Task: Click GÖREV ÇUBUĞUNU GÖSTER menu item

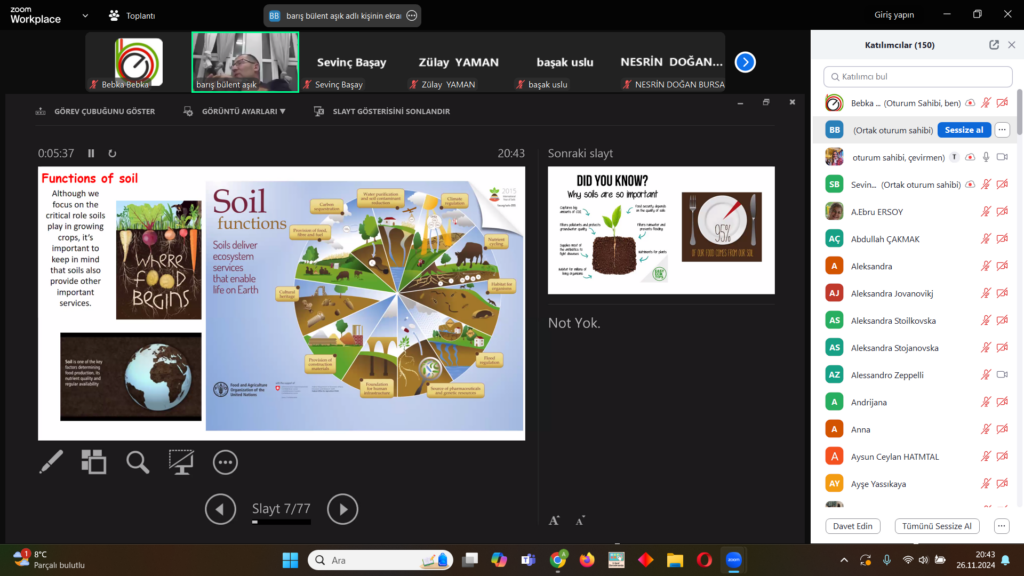Action: pyautogui.click(x=95, y=111)
